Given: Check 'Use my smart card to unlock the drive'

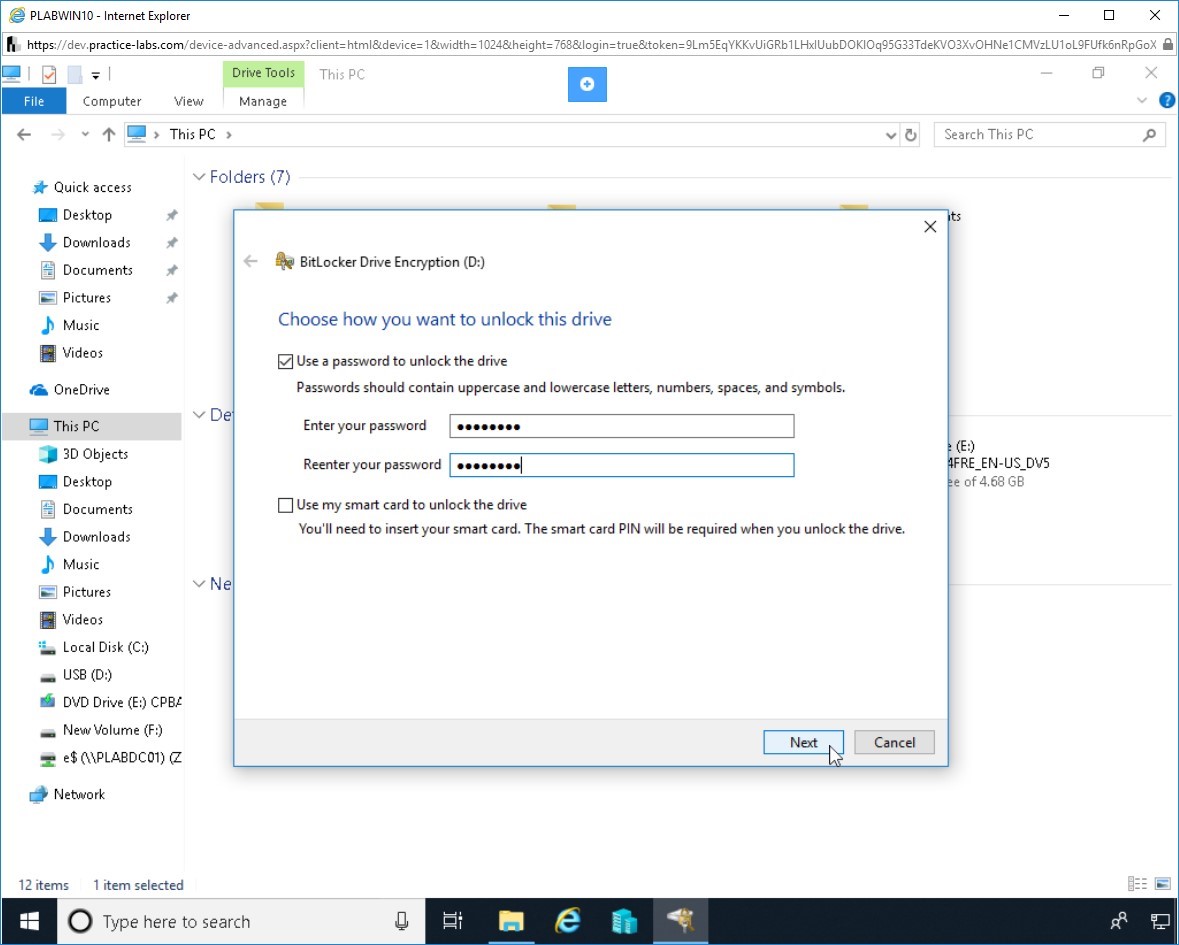Looking at the screenshot, I should 285,505.
